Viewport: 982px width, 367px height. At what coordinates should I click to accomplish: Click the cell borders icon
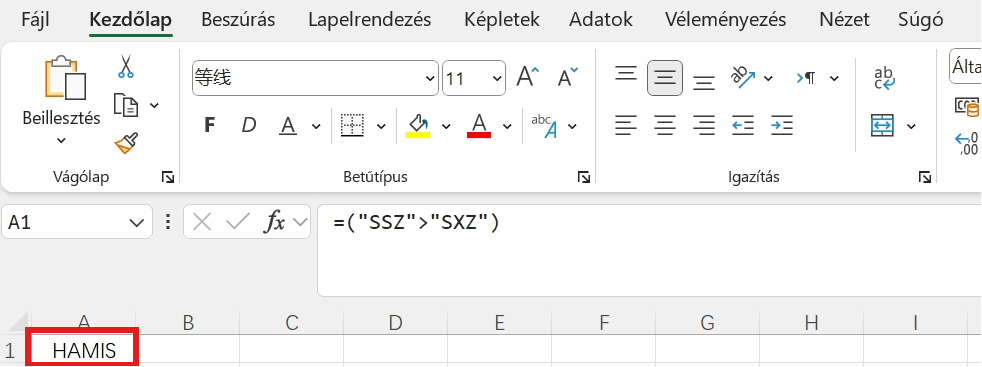tap(352, 126)
